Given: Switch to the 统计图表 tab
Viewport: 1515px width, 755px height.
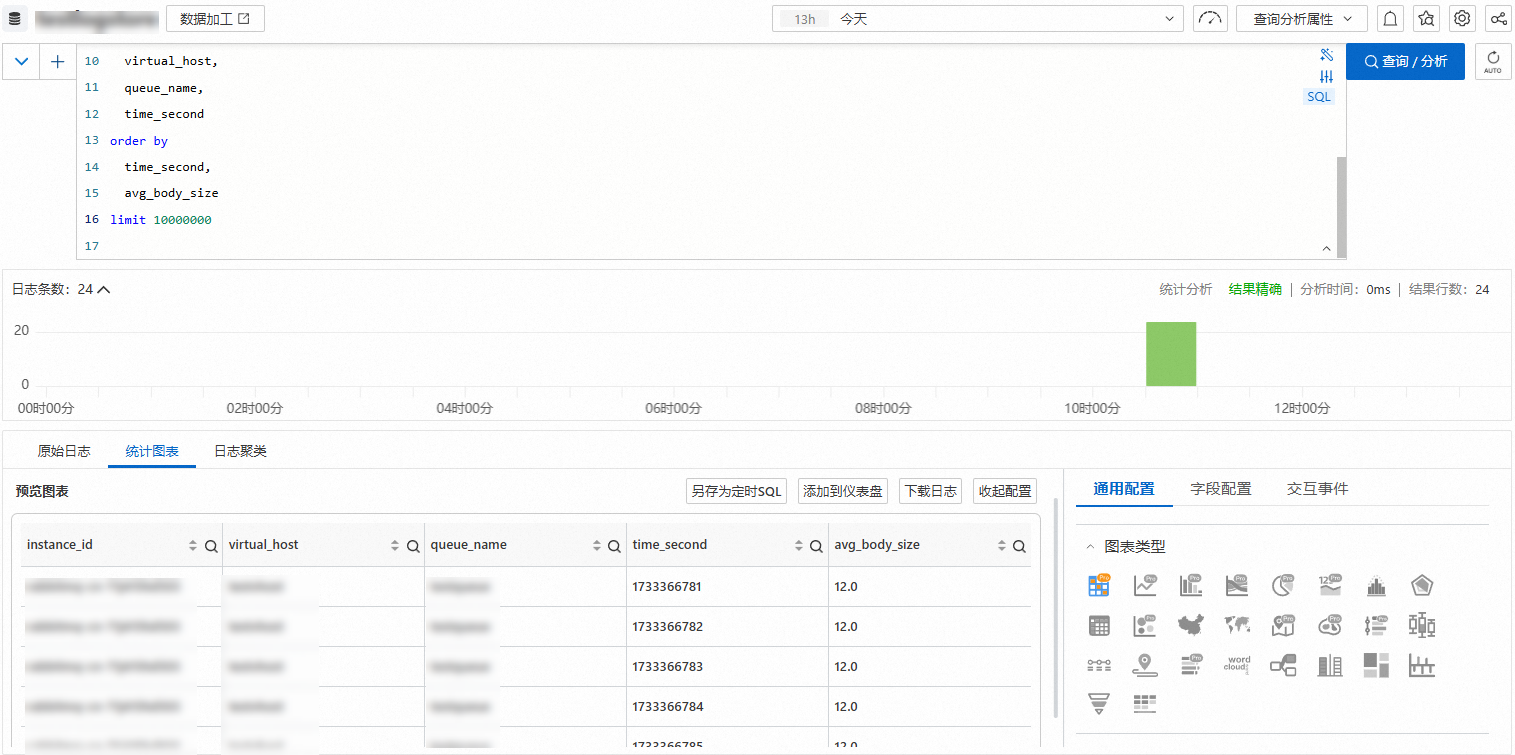Looking at the screenshot, I should click(x=152, y=451).
